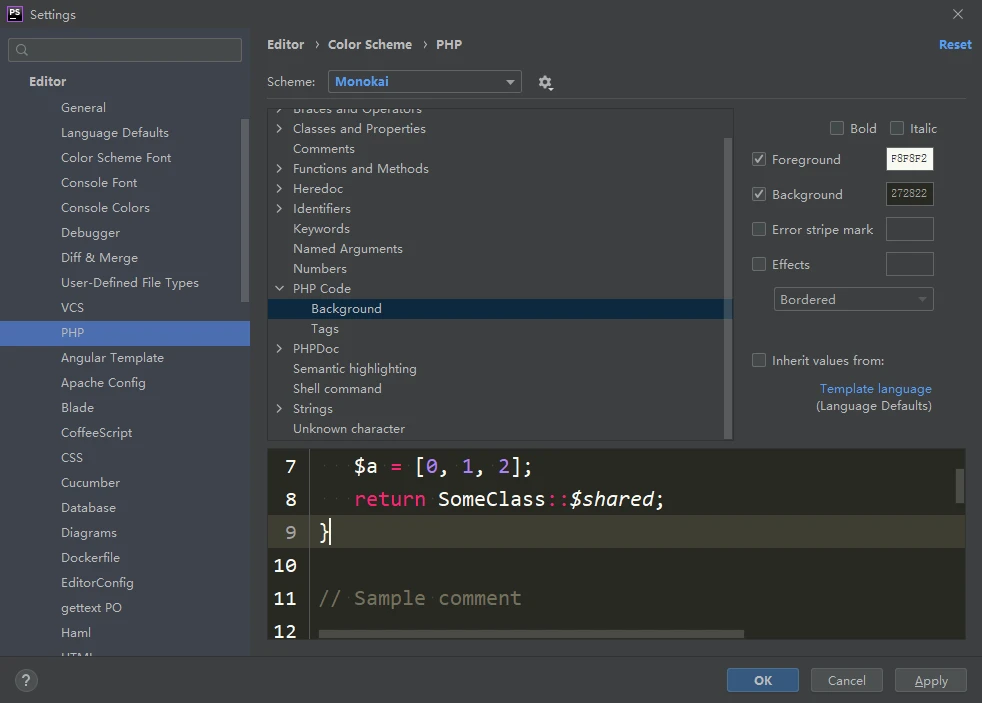Check the Inherit values from option

pyautogui.click(x=759, y=360)
